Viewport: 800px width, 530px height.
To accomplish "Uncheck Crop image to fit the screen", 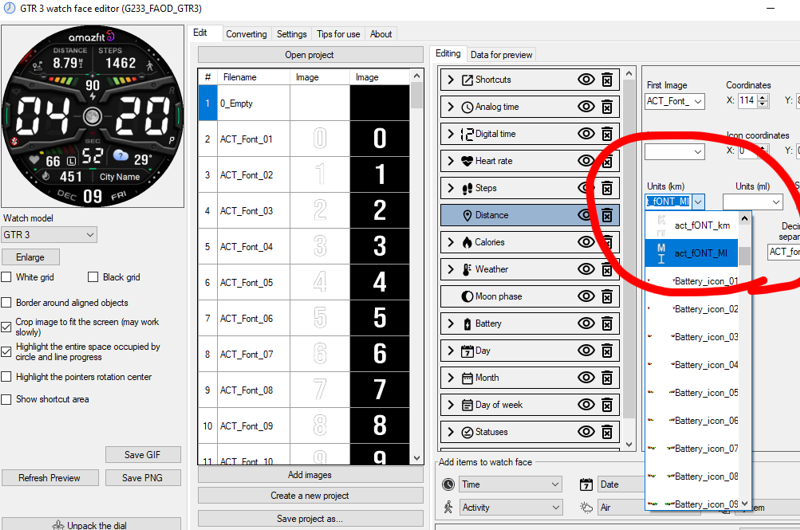I will pyautogui.click(x=7, y=327).
